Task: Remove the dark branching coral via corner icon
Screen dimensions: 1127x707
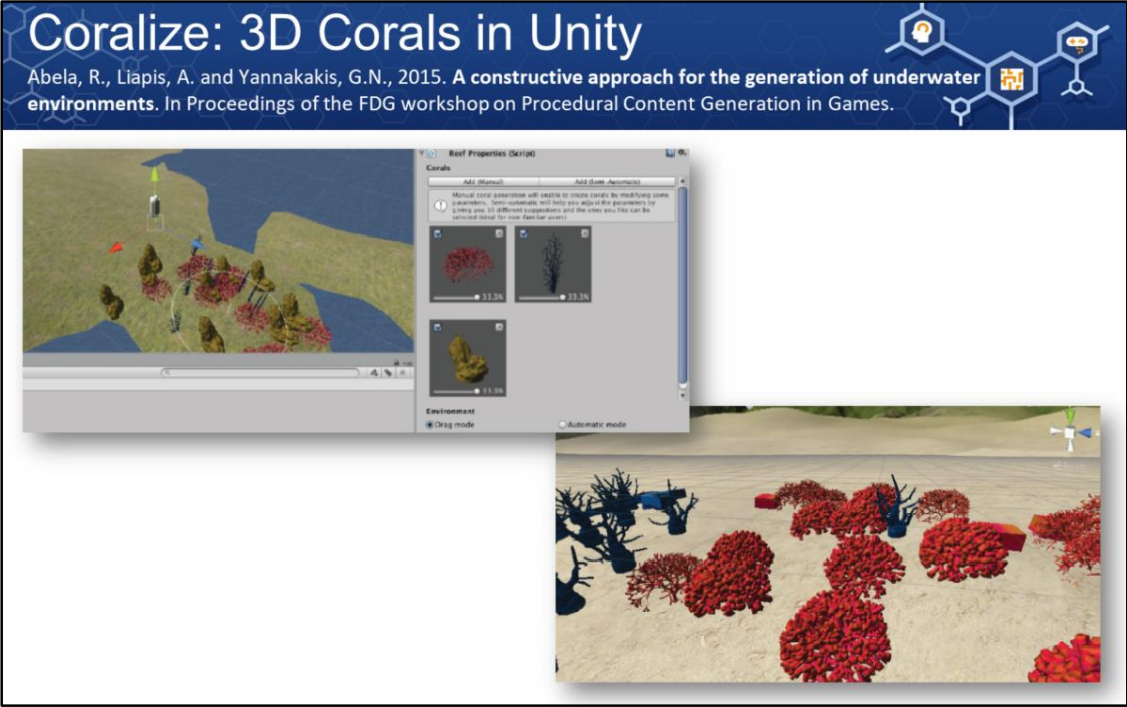Action: [x=585, y=234]
